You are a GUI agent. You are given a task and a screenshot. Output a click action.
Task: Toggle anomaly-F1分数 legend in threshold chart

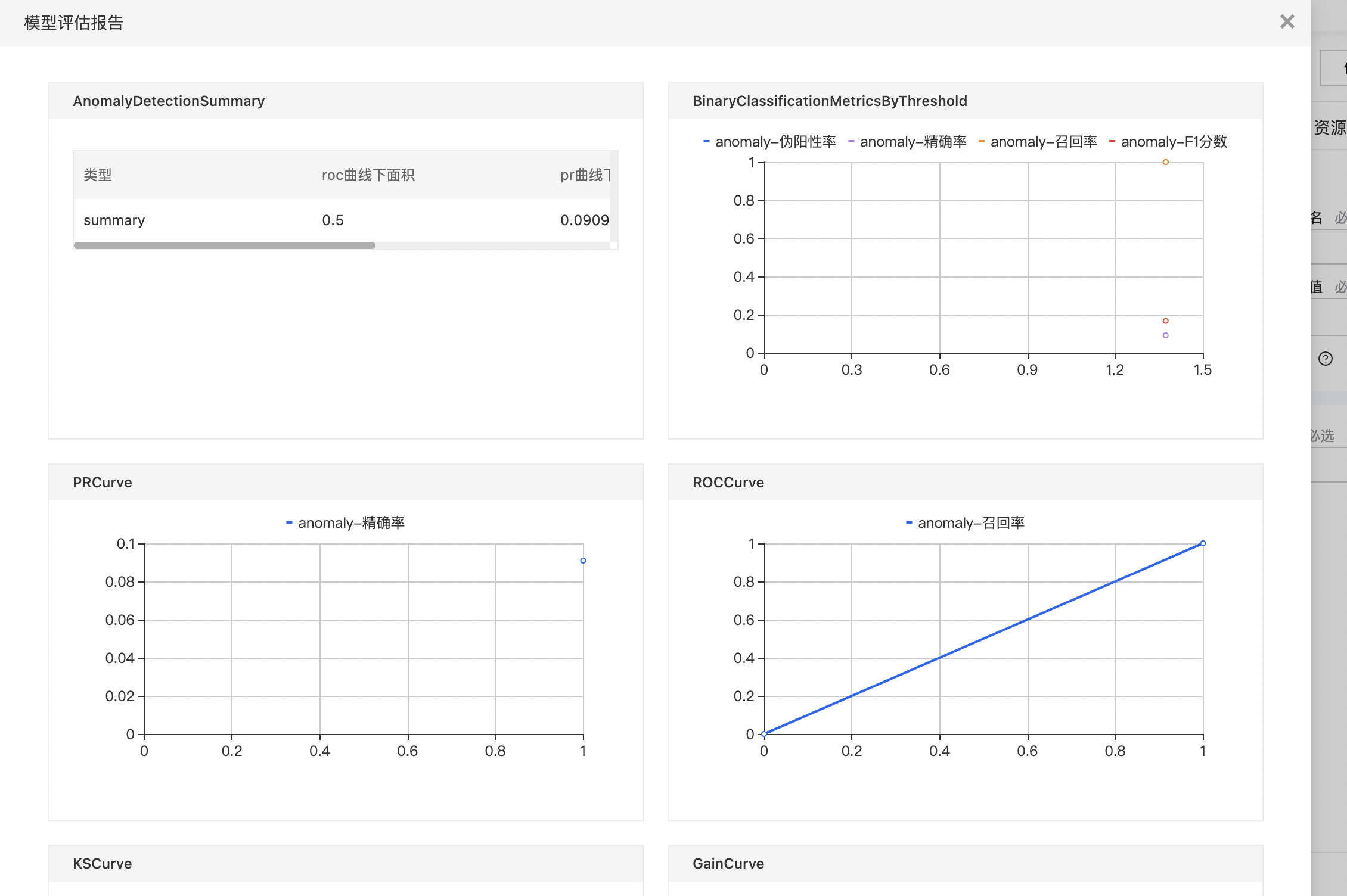coord(1168,142)
